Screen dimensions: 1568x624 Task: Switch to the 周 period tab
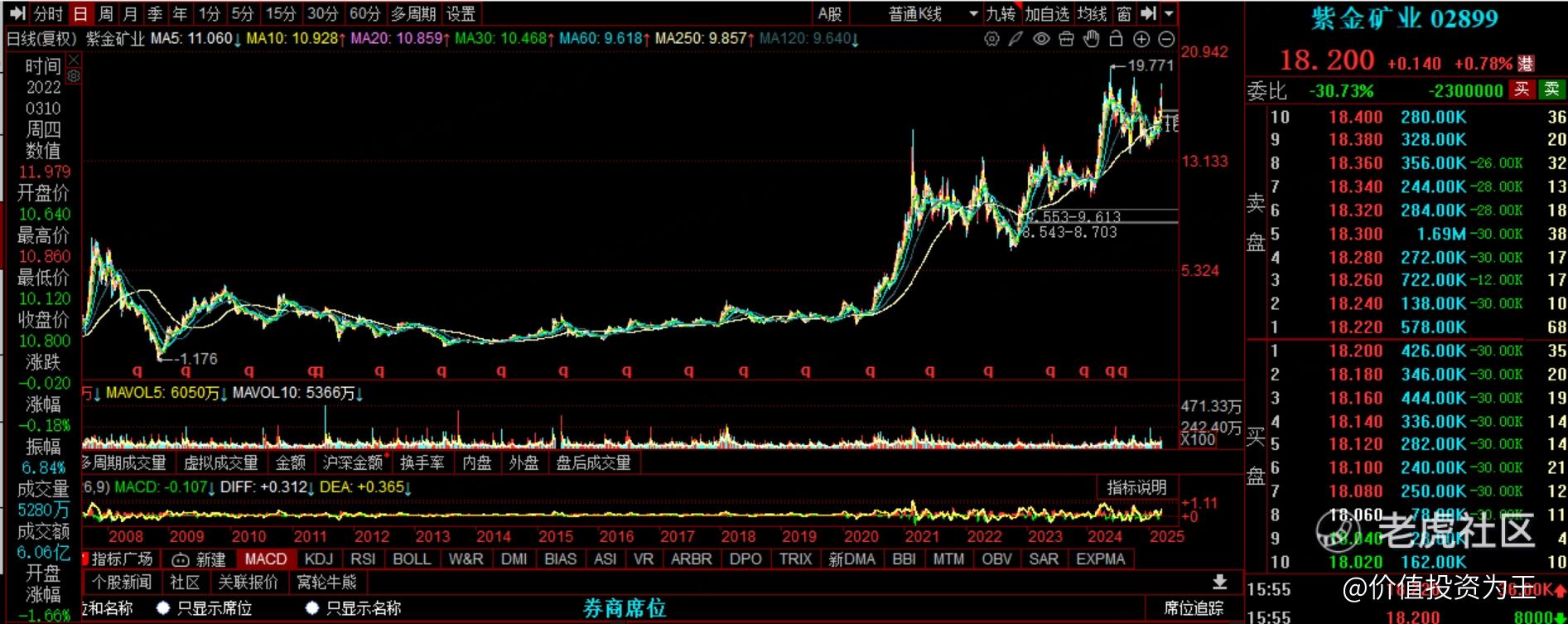tap(105, 14)
